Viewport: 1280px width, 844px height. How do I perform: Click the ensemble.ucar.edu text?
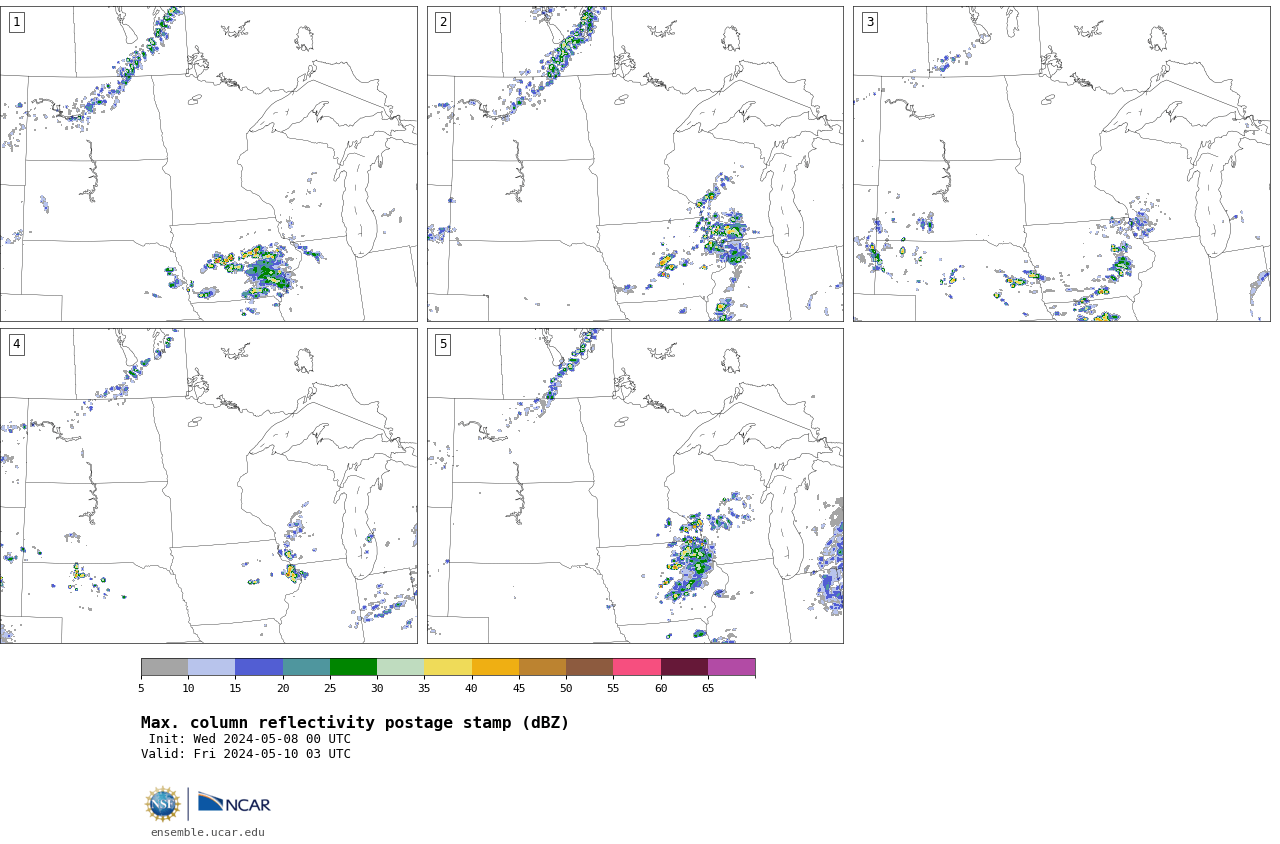(x=208, y=832)
